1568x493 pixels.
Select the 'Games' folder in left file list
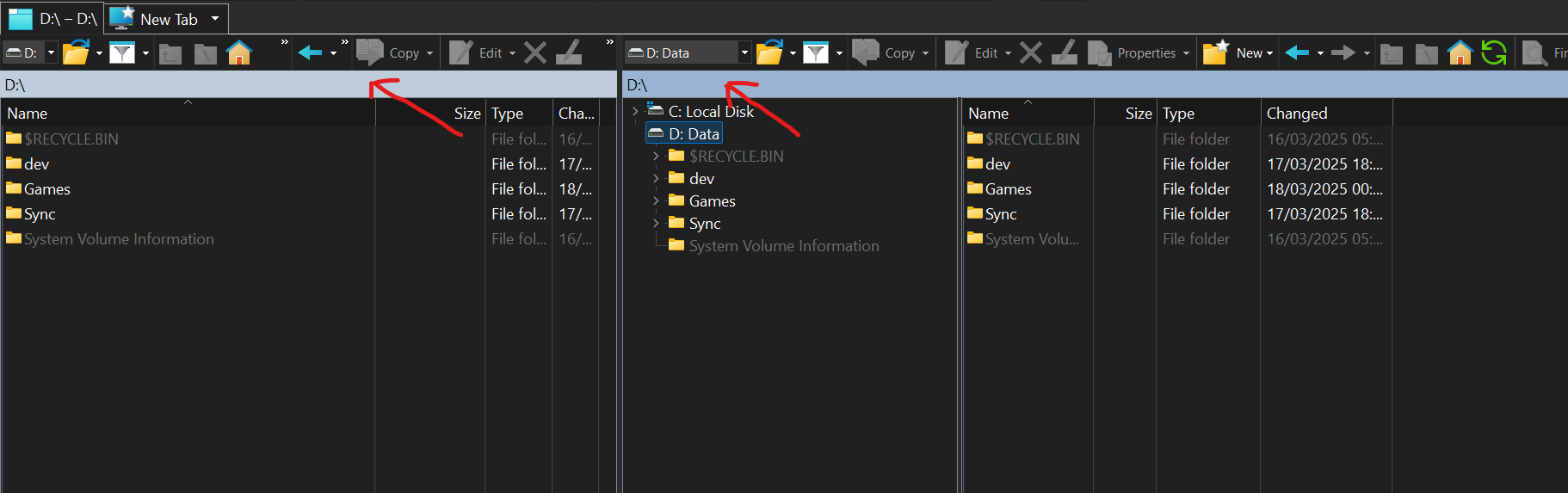click(47, 189)
